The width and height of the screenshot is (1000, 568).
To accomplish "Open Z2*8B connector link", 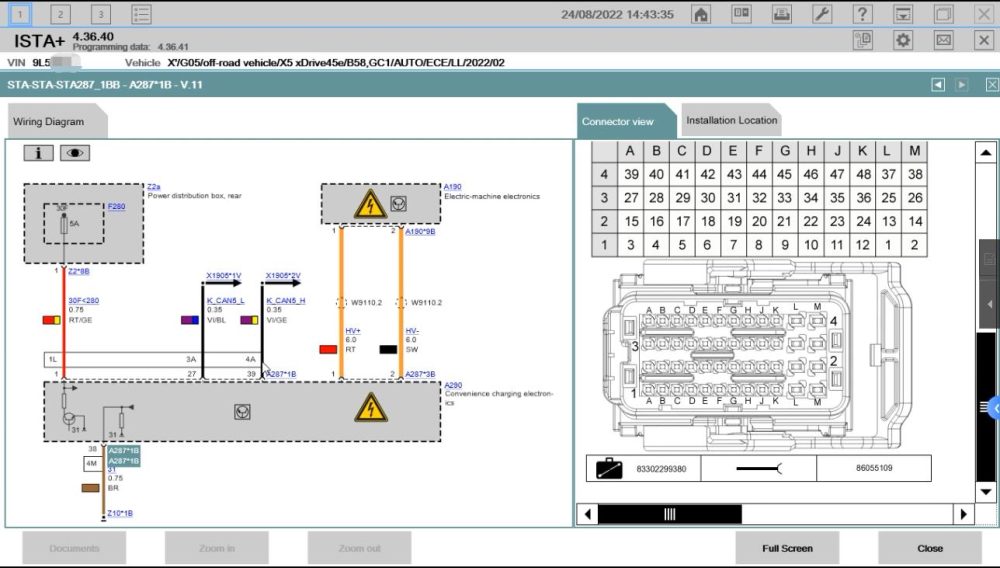I will [79, 272].
